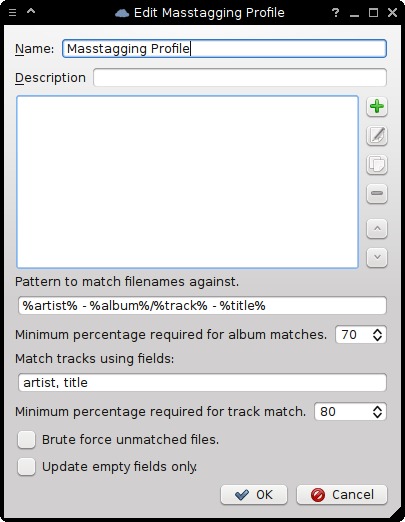Viewport: 405px width, 522px height.
Task: Cancel editing the masstagging profile
Action: pos(342,495)
